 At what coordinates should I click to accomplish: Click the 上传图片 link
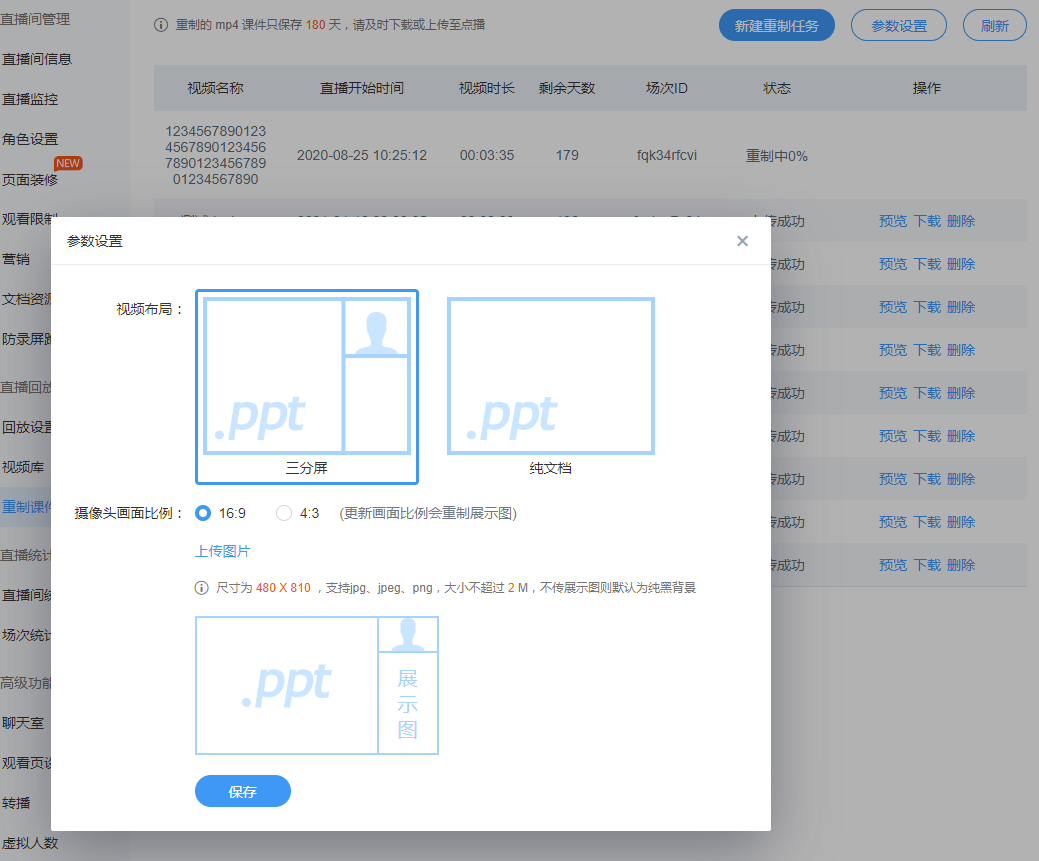tap(223, 551)
